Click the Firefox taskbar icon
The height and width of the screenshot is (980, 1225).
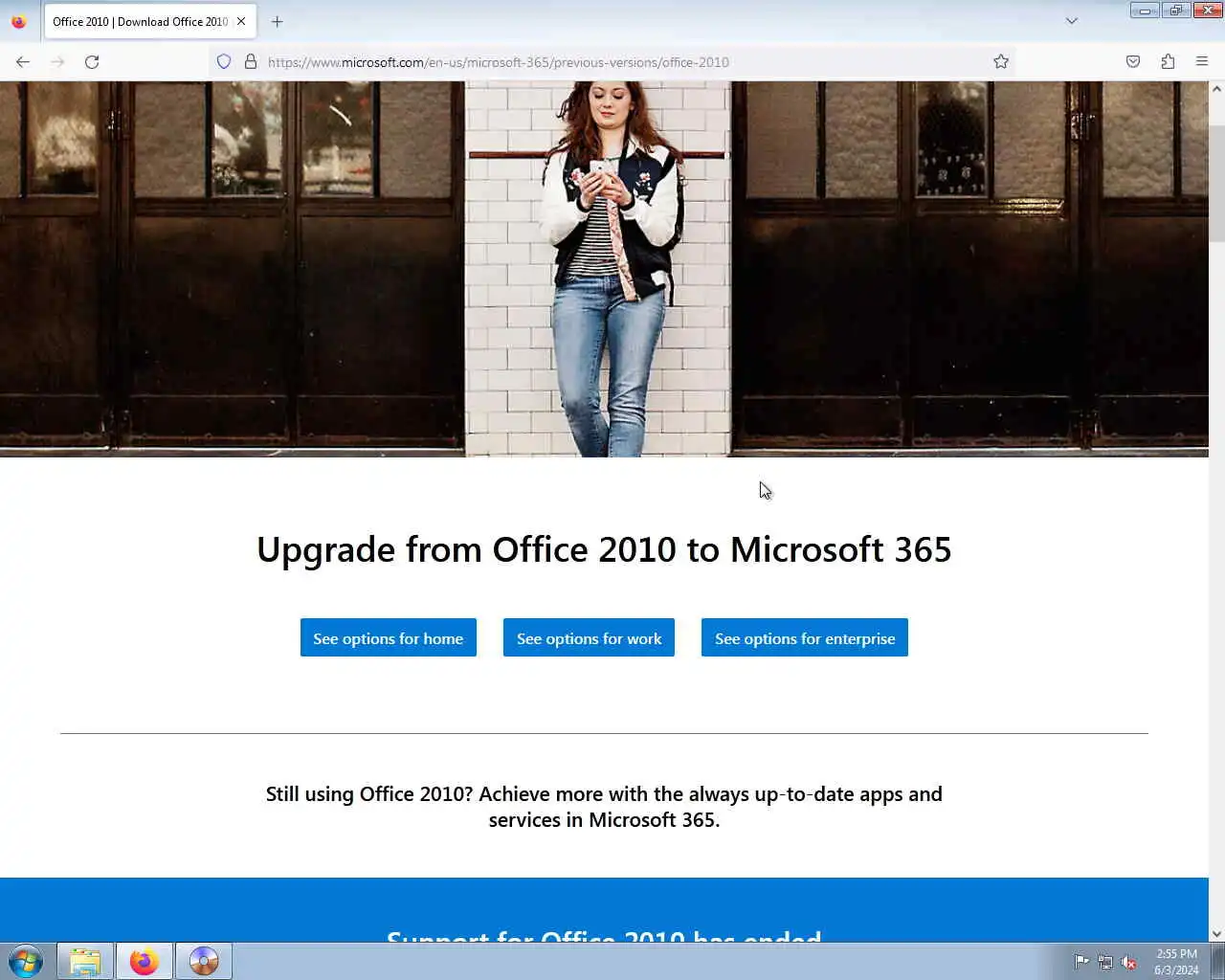145,961
